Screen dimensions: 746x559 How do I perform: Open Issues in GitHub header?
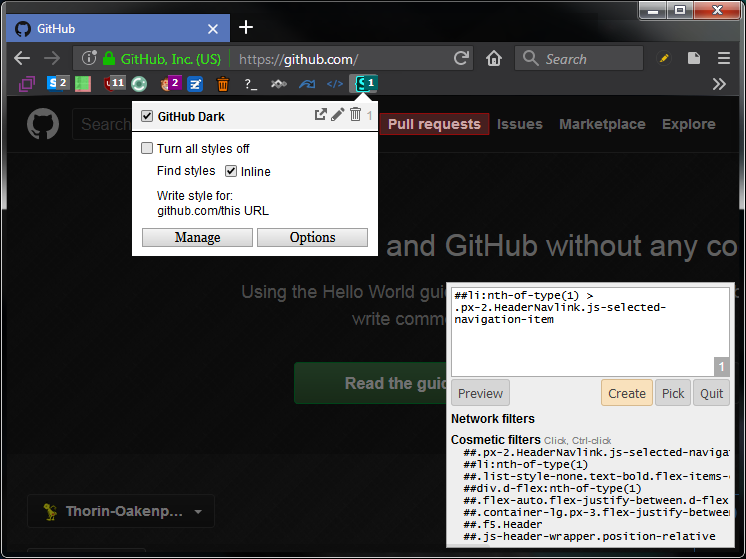coord(520,124)
